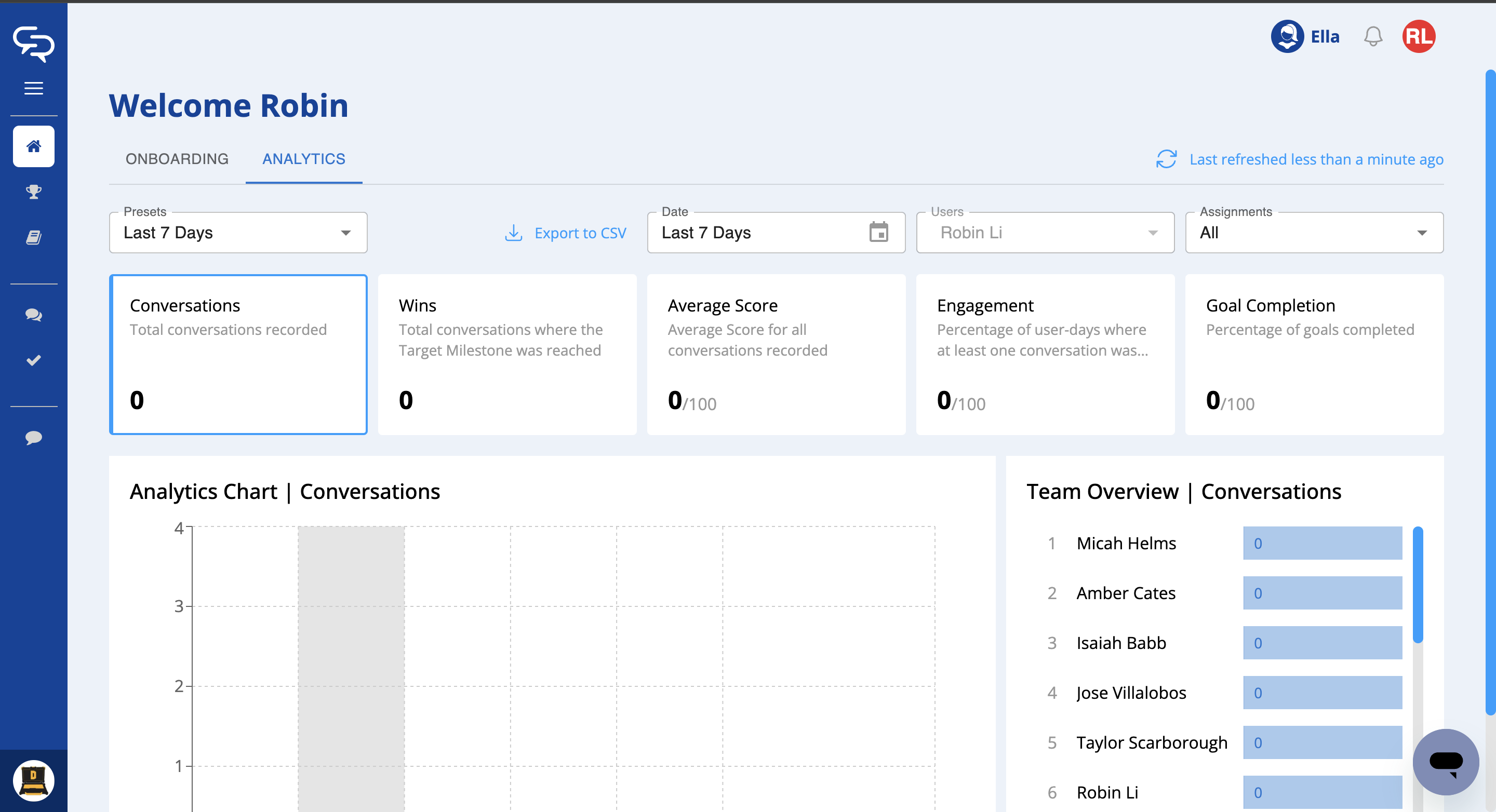
Task: Open the book library sidebar icon
Action: (x=34, y=237)
